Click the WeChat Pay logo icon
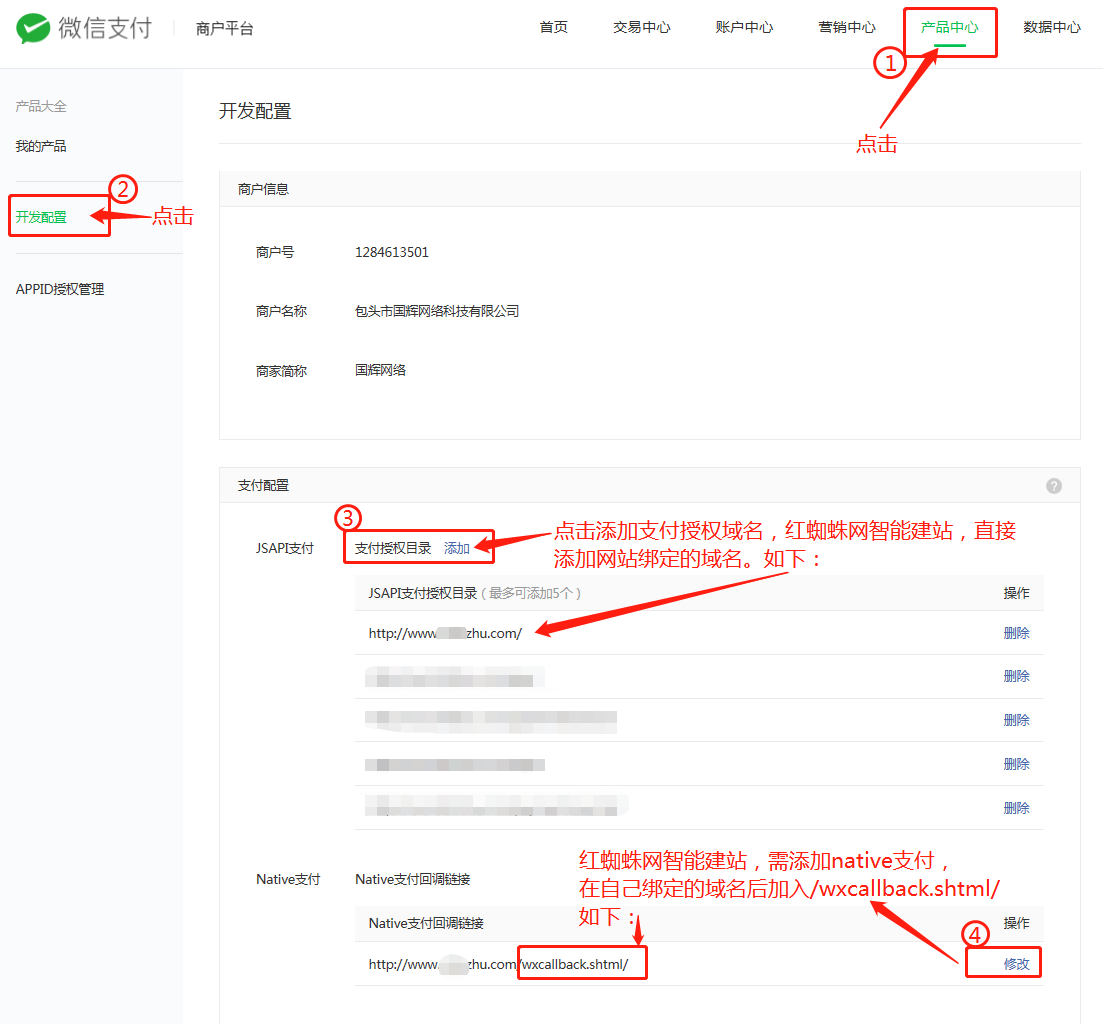 [33, 28]
